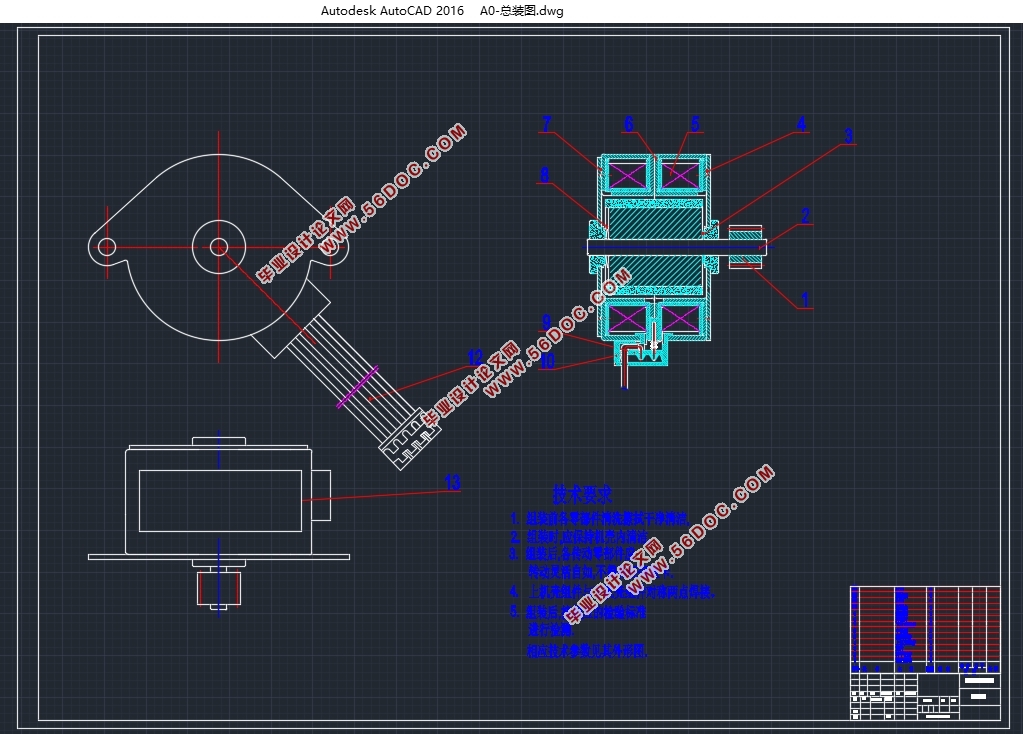Viewport: 1023px width, 734px height.
Task: Click the title text A0-总装图.dwg
Action: pos(521,10)
